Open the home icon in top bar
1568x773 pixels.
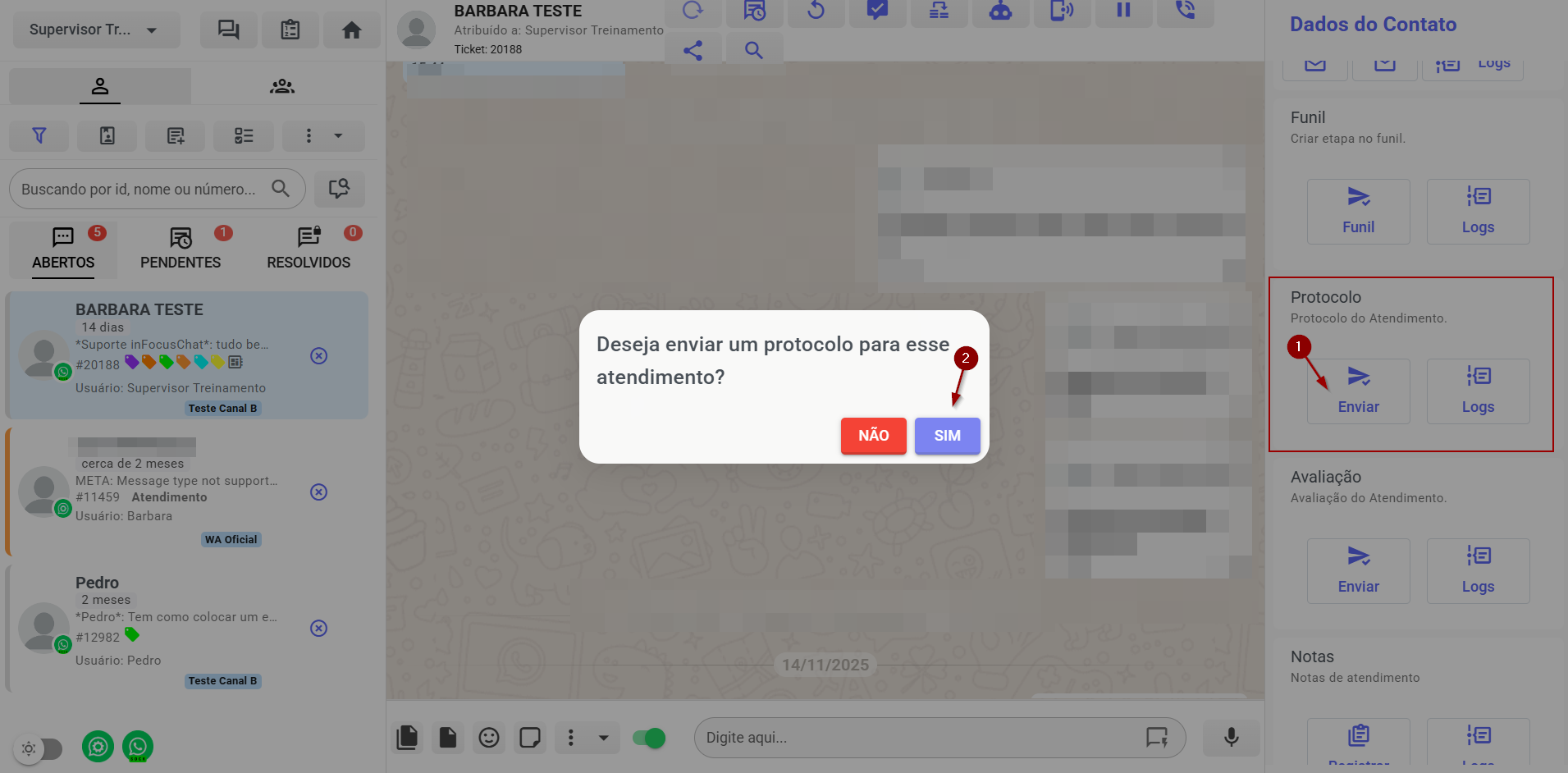pos(351,30)
